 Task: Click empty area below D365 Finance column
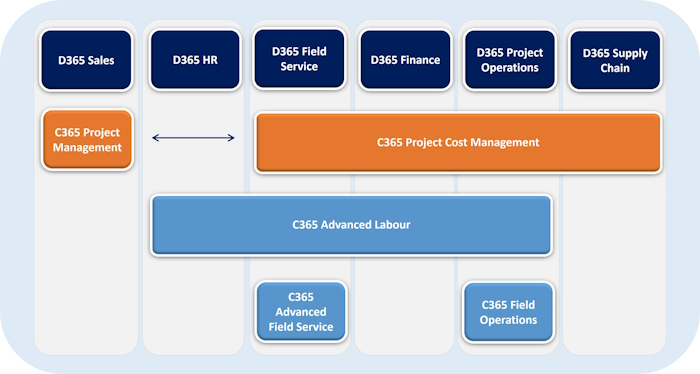coord(404,308)
